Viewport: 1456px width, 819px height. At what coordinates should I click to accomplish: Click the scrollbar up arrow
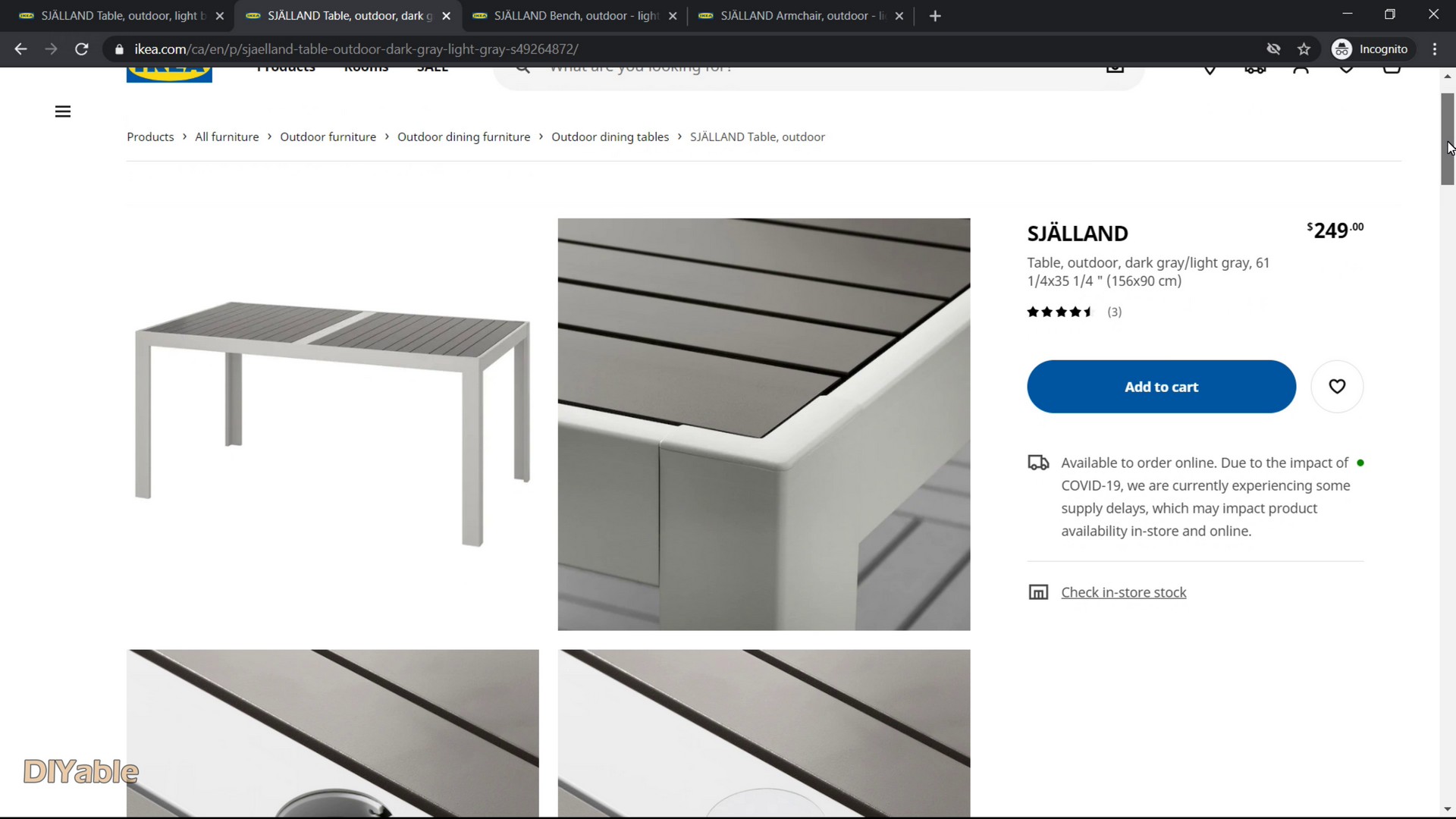[x=1447, y=76]
